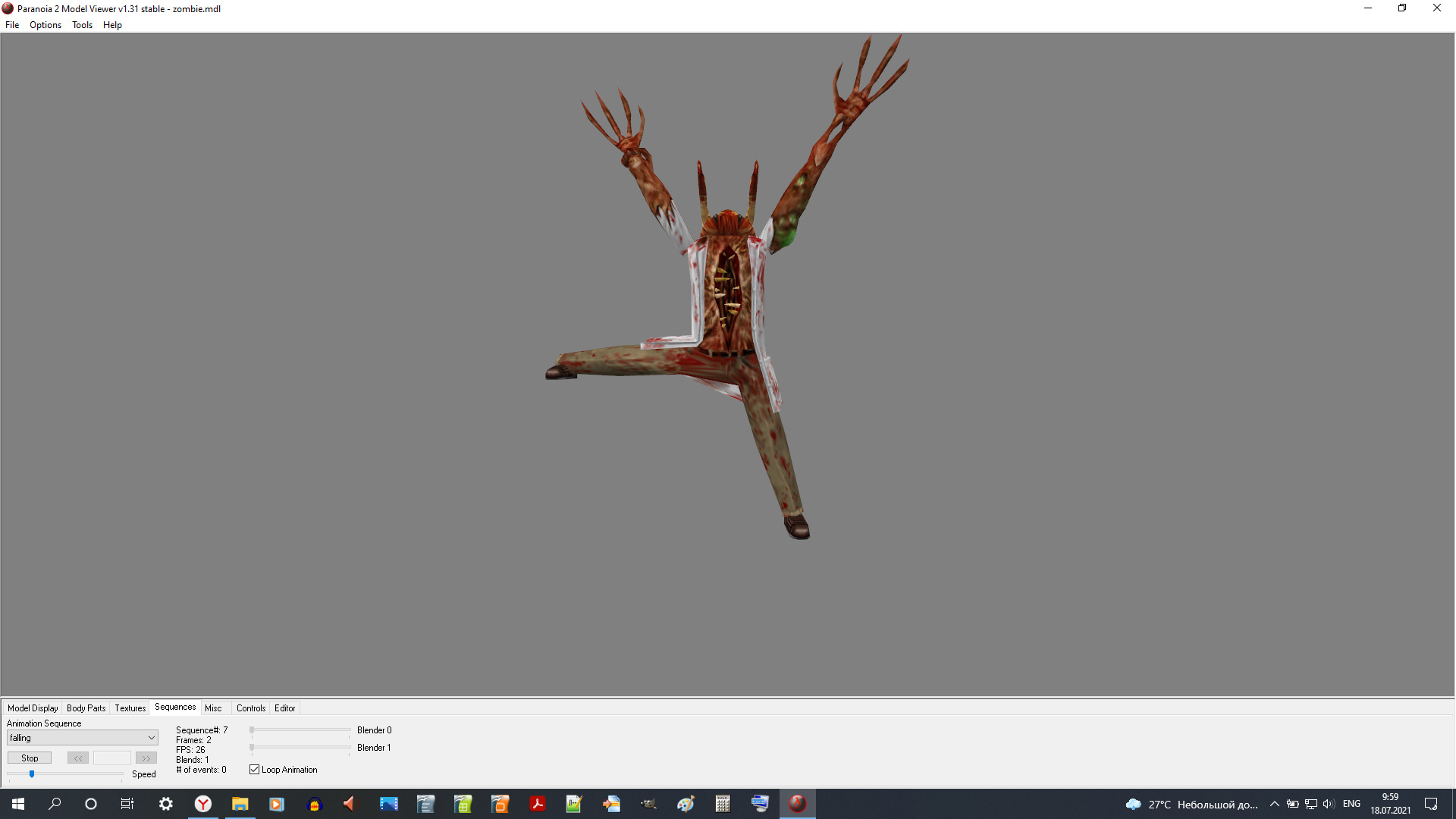The height and width of the screenshot is (819, 1456).
Task: Open the Paranoia 2 Model Viewer taskbar icon
Action: pos(797,804)
